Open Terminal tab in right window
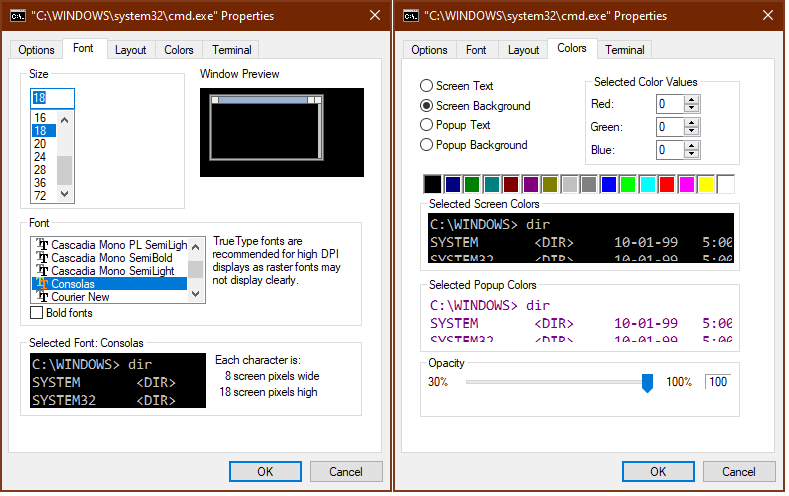 (x=625, y=50)
